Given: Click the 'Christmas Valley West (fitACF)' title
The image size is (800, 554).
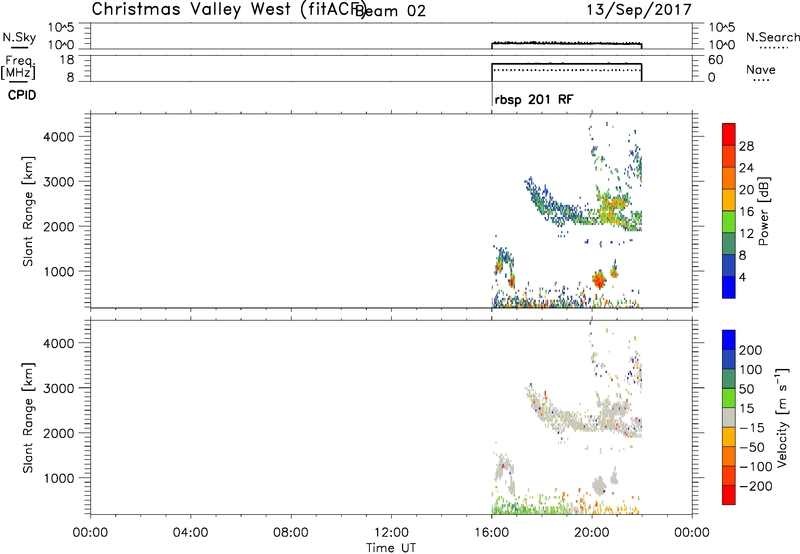Looking at the screenshot, I should (x=228, y=10).
